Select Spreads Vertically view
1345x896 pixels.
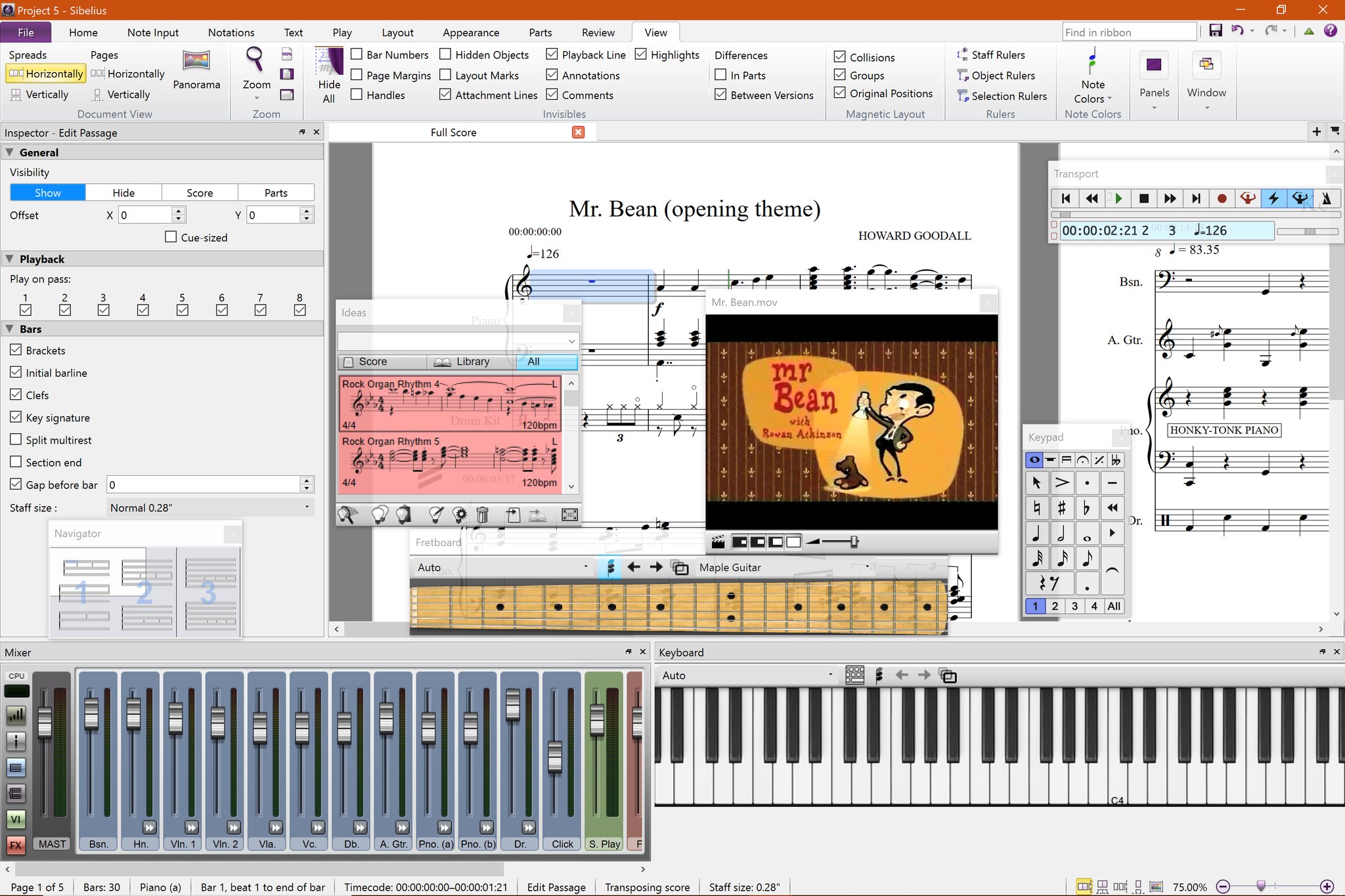coord(39,95)
